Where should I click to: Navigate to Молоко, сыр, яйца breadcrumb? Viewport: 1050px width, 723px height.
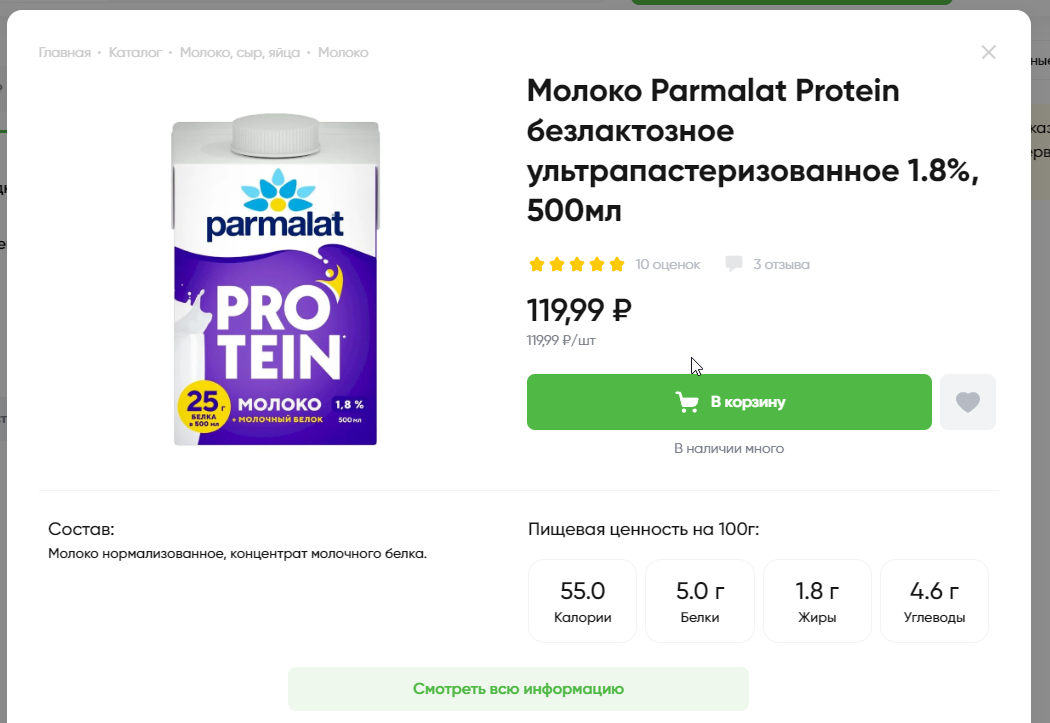pyautogui.click(x=240, y=52)
